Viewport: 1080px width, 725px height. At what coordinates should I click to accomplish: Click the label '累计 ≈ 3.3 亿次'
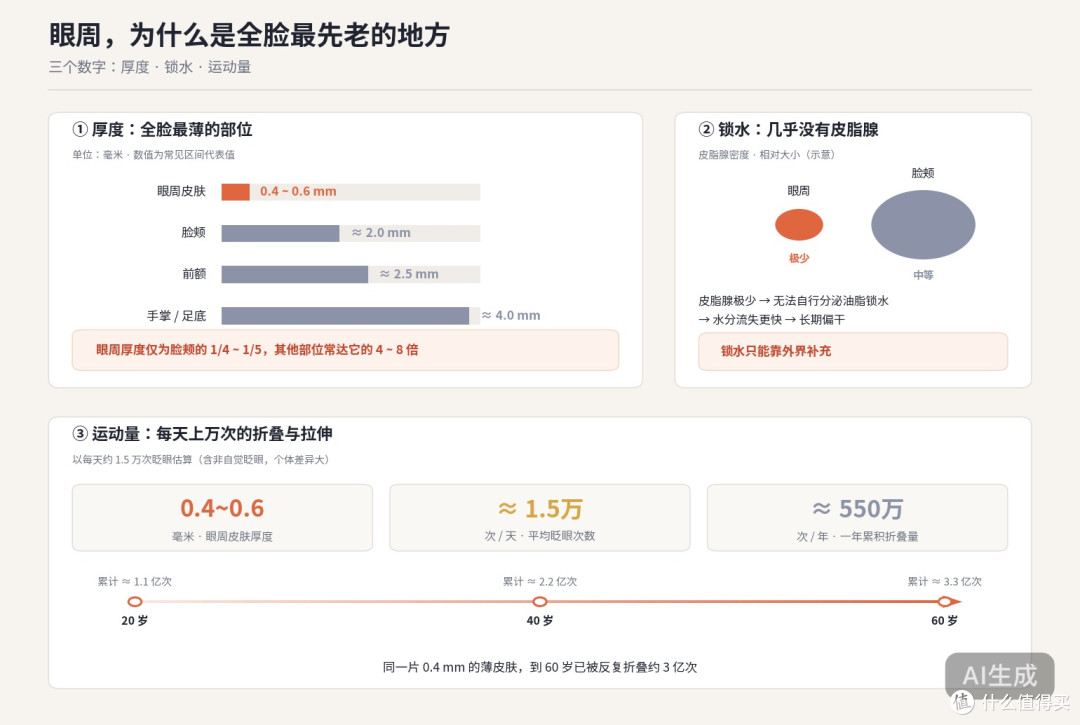pyautogui.click(x=945, y=582)
